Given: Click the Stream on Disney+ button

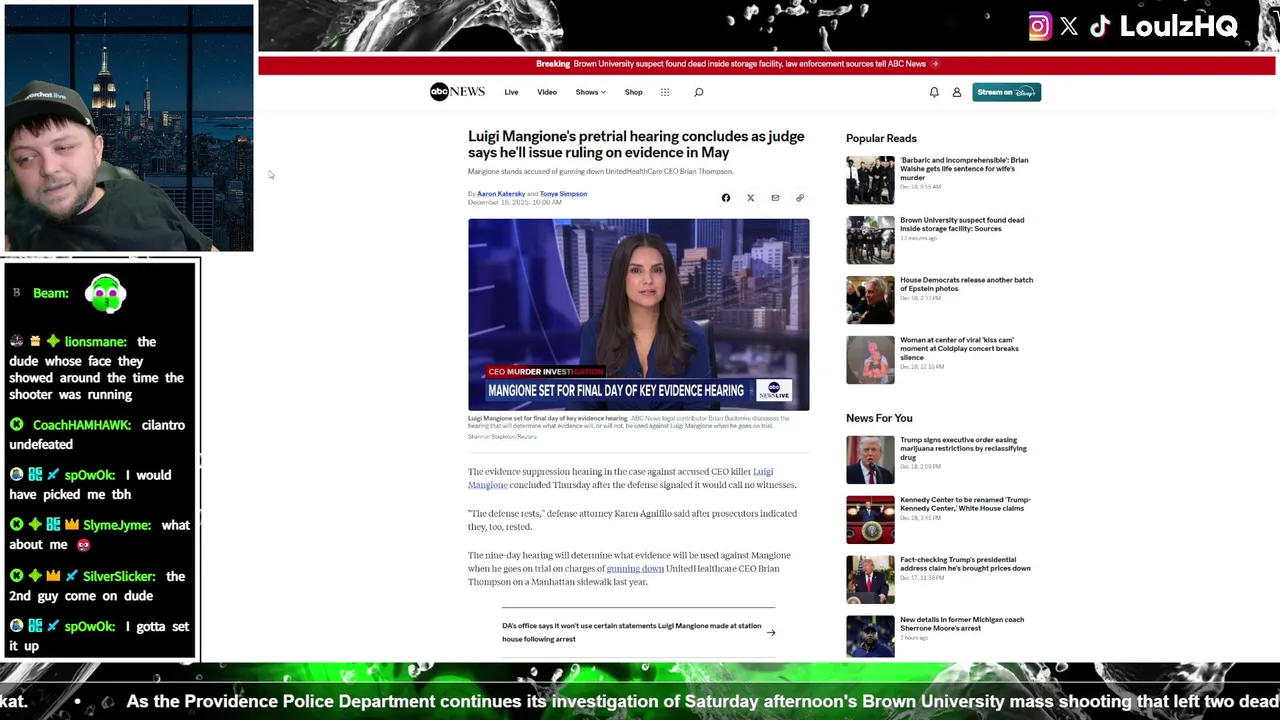Looking at the screenshot, I should pos(1007,92).
